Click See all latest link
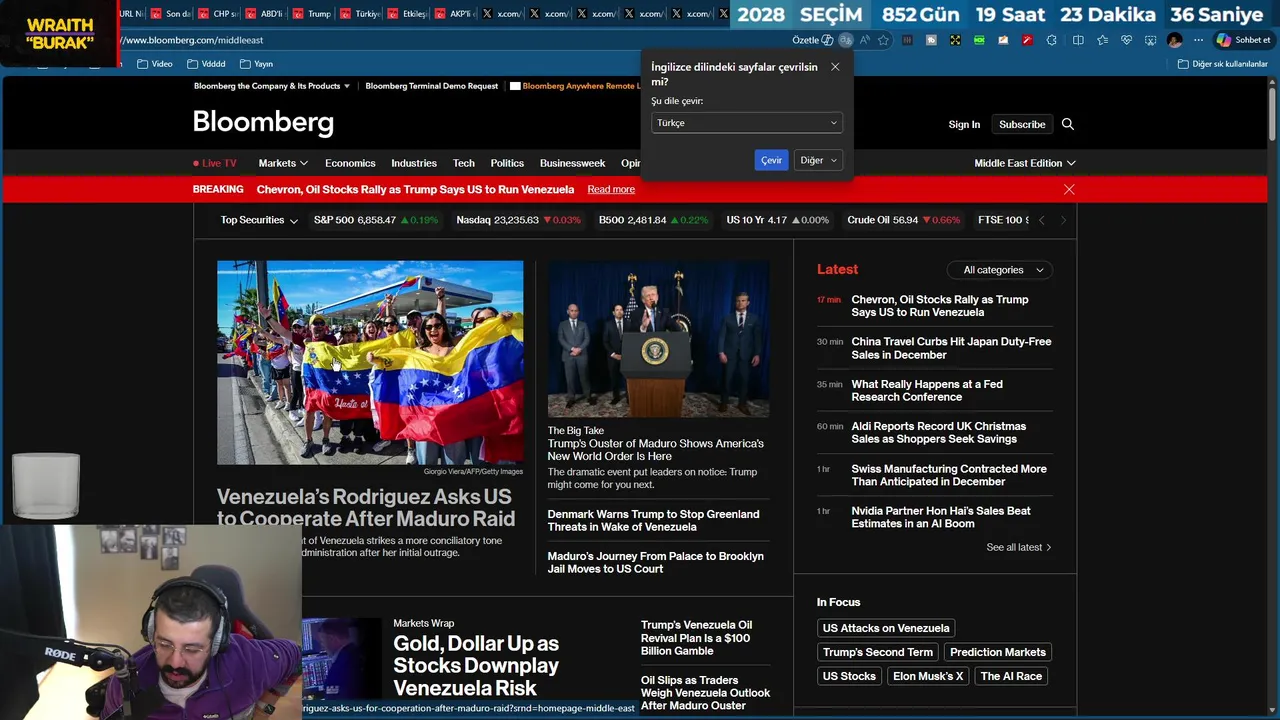Viewport: 1280px width, 720px height. (1019, 547)
